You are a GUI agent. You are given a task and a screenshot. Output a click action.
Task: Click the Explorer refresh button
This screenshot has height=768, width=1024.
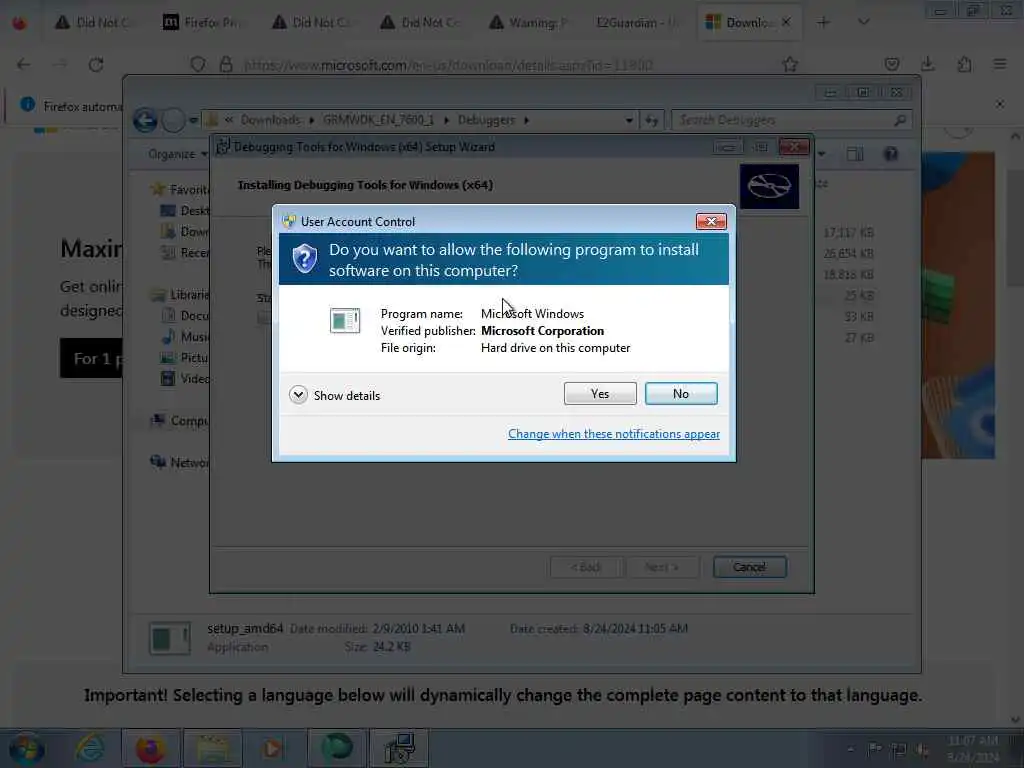coord(651,120)
